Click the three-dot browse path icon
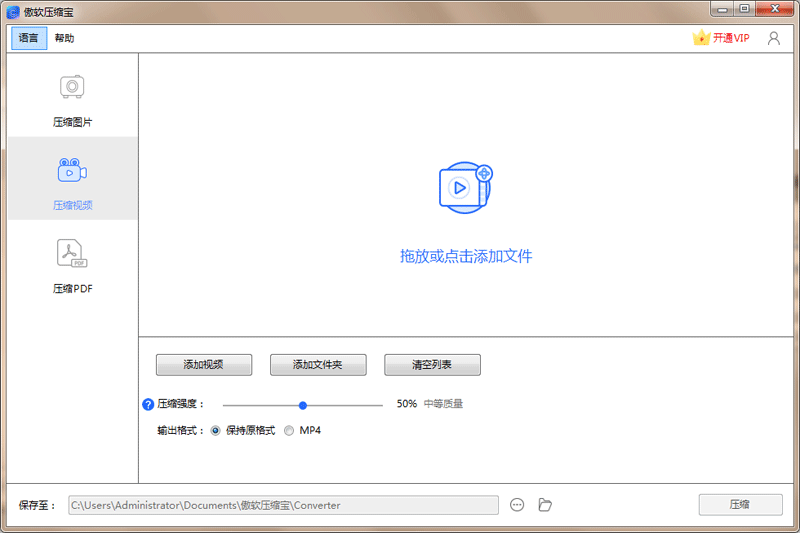Viewport: 800px width, 533px height. pyautogui.click(x=517, y=505)
